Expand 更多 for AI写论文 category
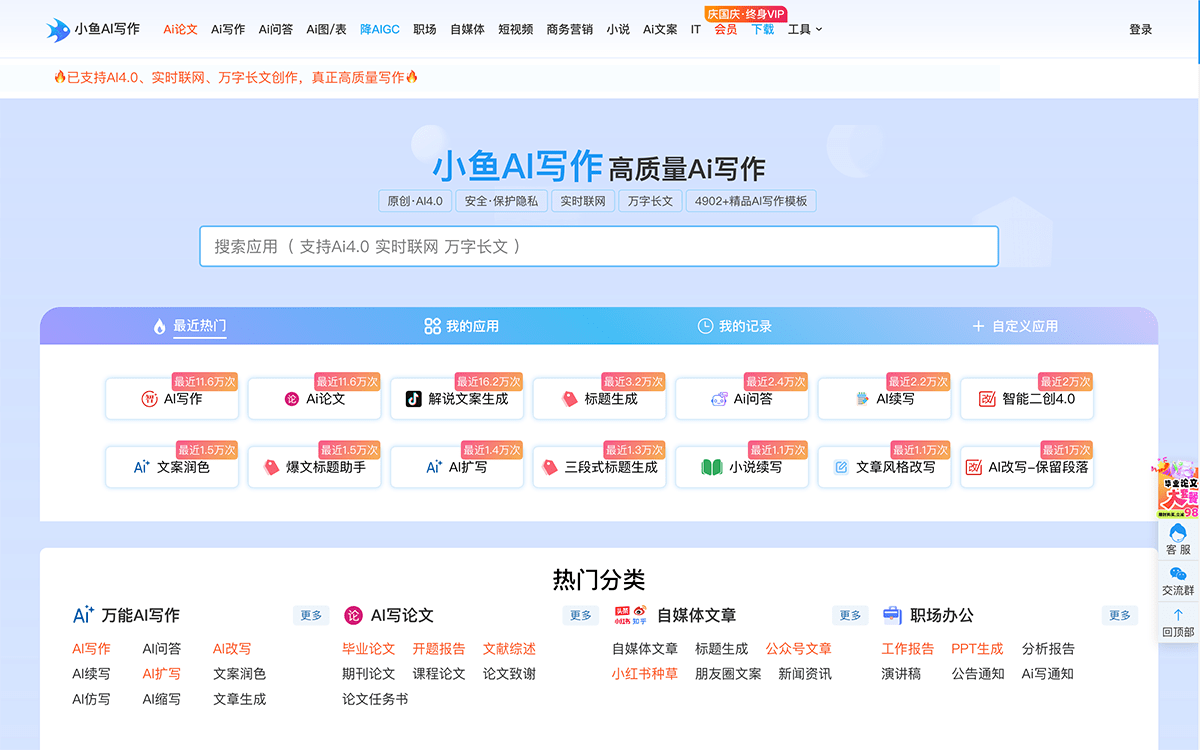This screenshot has height=750, width=1200. (581, 615)
